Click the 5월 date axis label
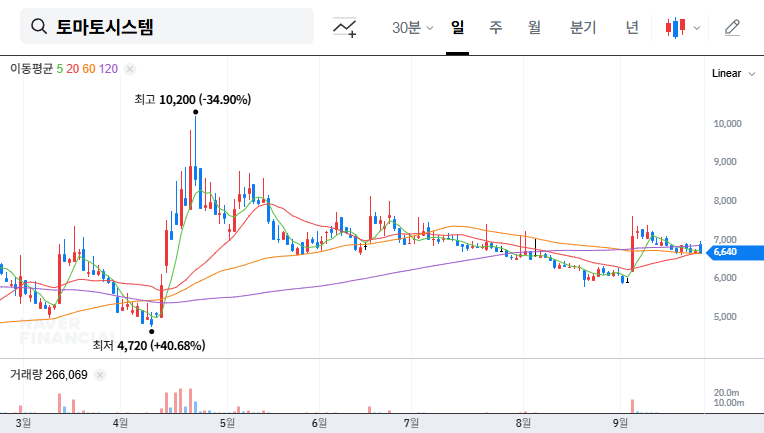The width and height of the screenshot is (764, 433). (x=227, y=423)
